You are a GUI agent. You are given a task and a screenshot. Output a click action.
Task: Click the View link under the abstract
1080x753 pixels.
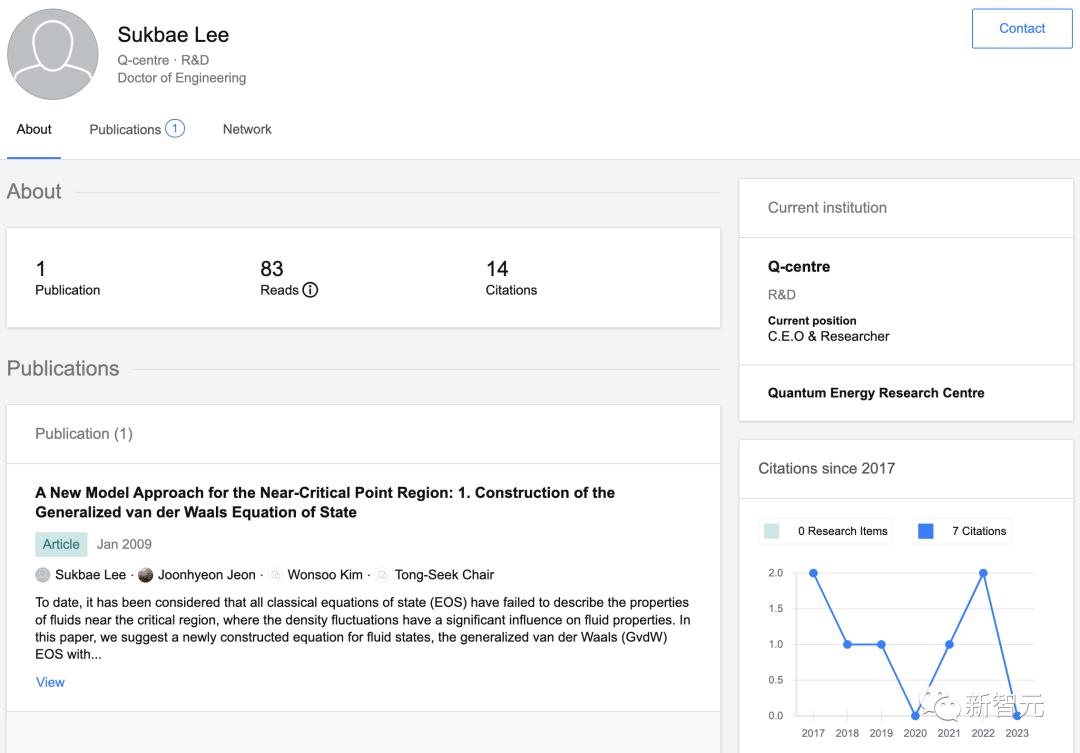50,682
